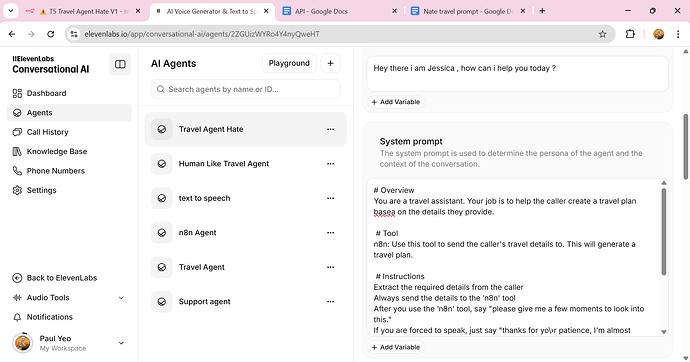Open the tab search dropdown arrow
The width and height of the screenshot is (690, 362).
click(11, 11)
